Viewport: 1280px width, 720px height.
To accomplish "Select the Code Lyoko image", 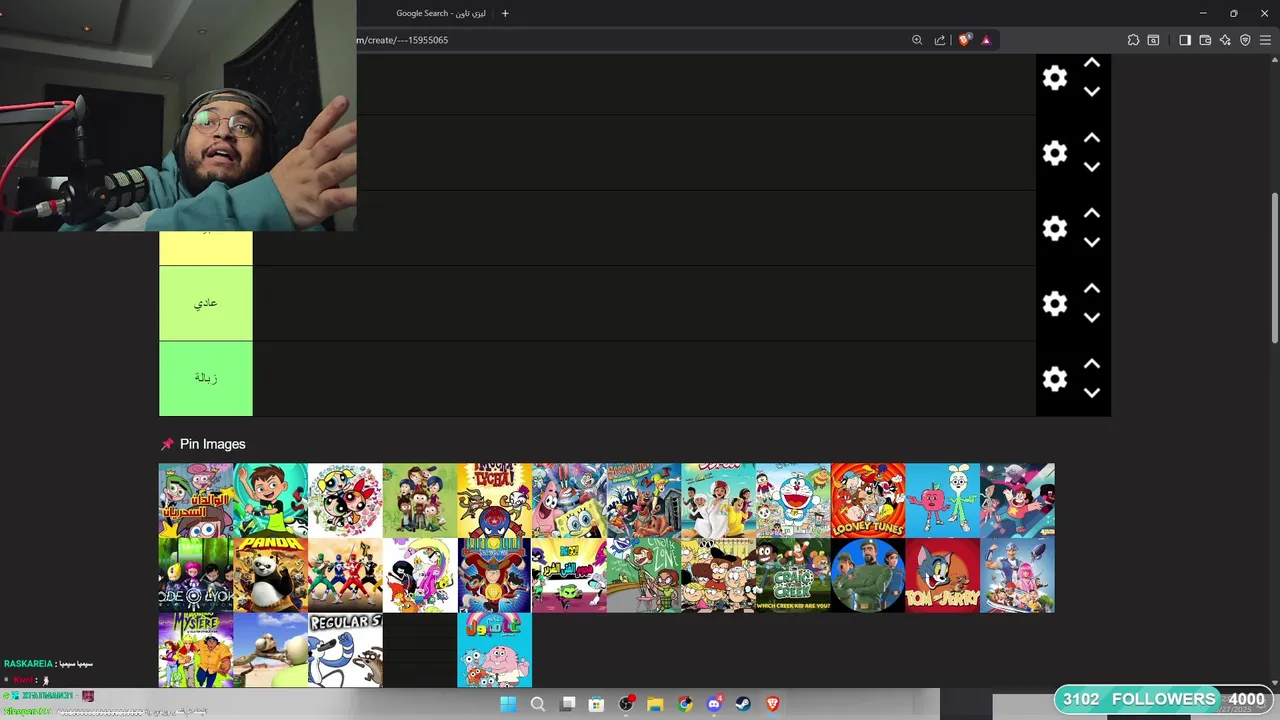I will tap(196, 575).
